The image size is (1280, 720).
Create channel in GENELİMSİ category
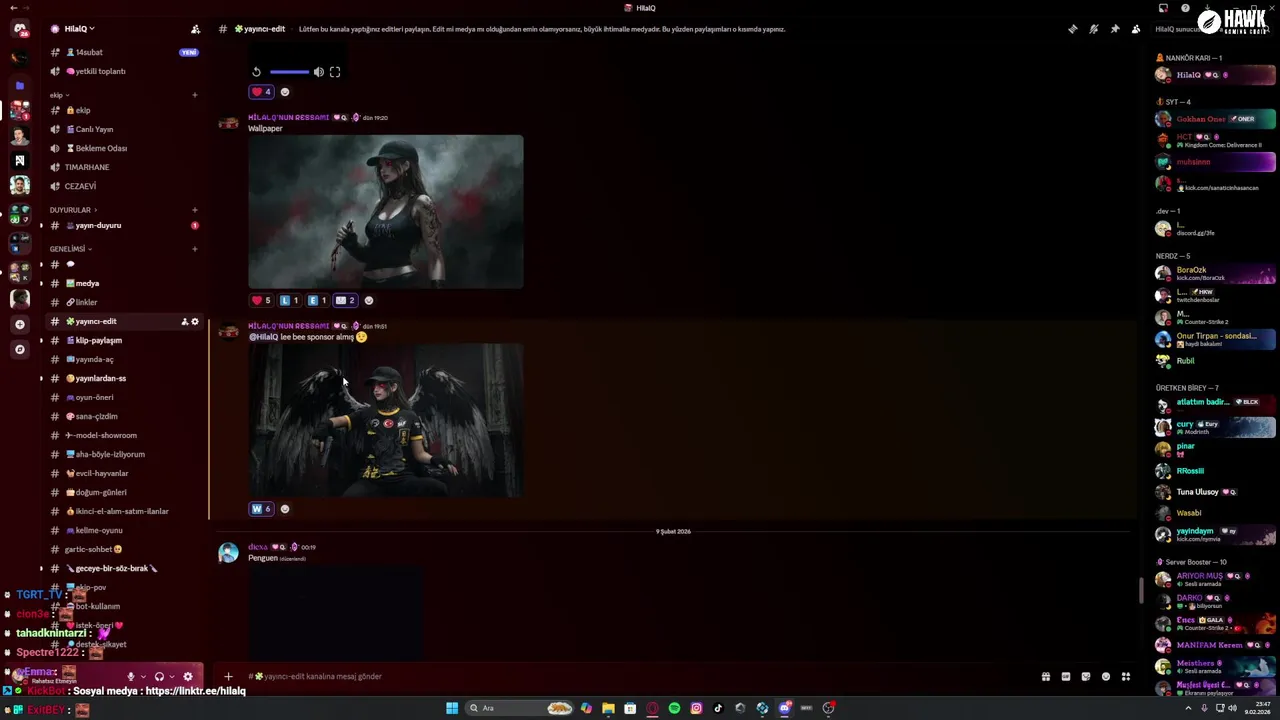(x=195, y=249)
